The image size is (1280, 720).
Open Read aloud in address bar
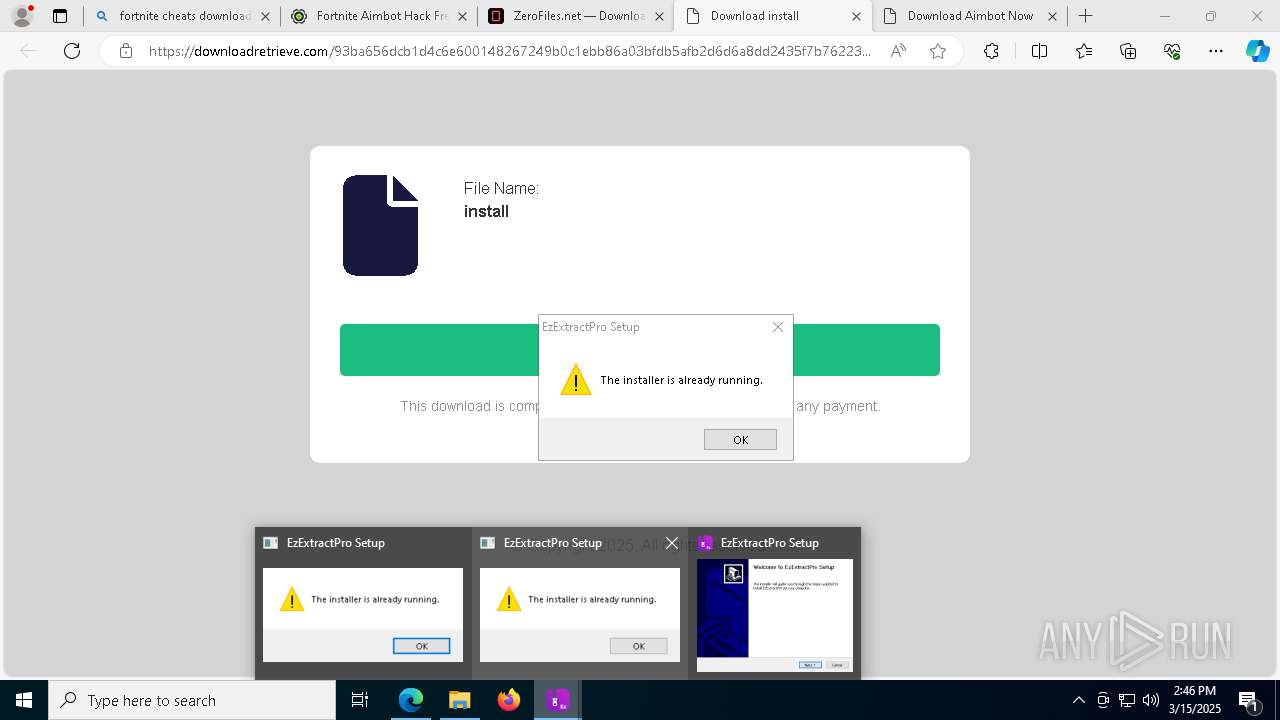click(x=898, y=51)
